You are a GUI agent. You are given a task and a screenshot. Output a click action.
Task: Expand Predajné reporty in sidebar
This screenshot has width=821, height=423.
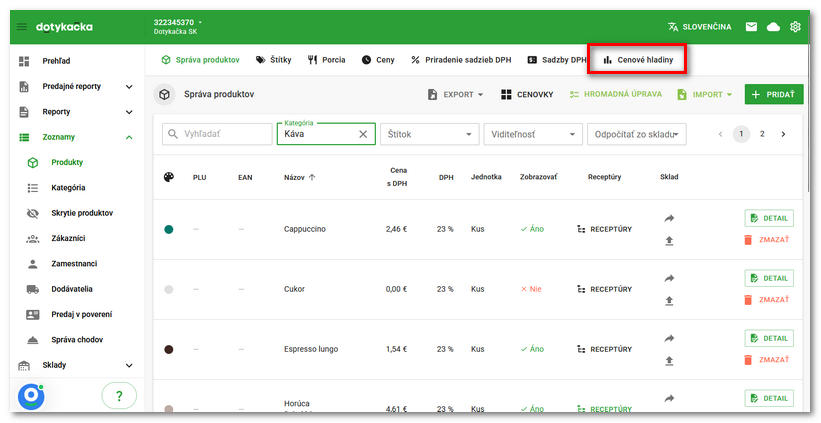(x=129, y=87)
